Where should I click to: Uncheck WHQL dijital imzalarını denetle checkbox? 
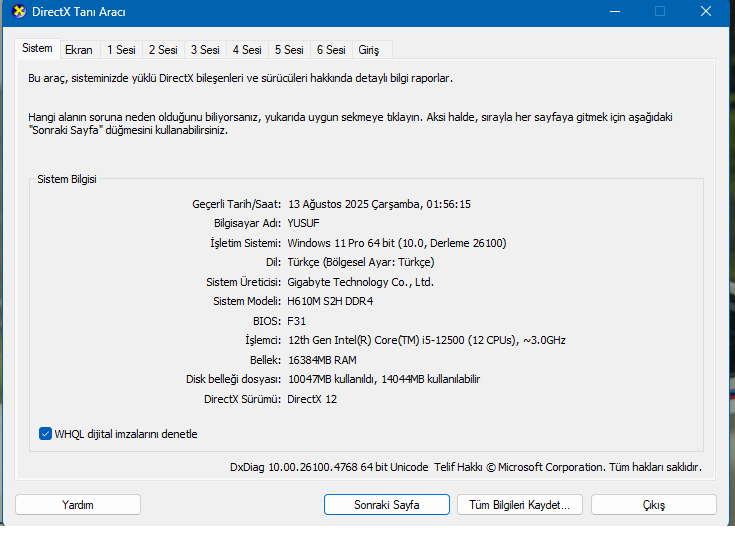(x=45, y=434)
